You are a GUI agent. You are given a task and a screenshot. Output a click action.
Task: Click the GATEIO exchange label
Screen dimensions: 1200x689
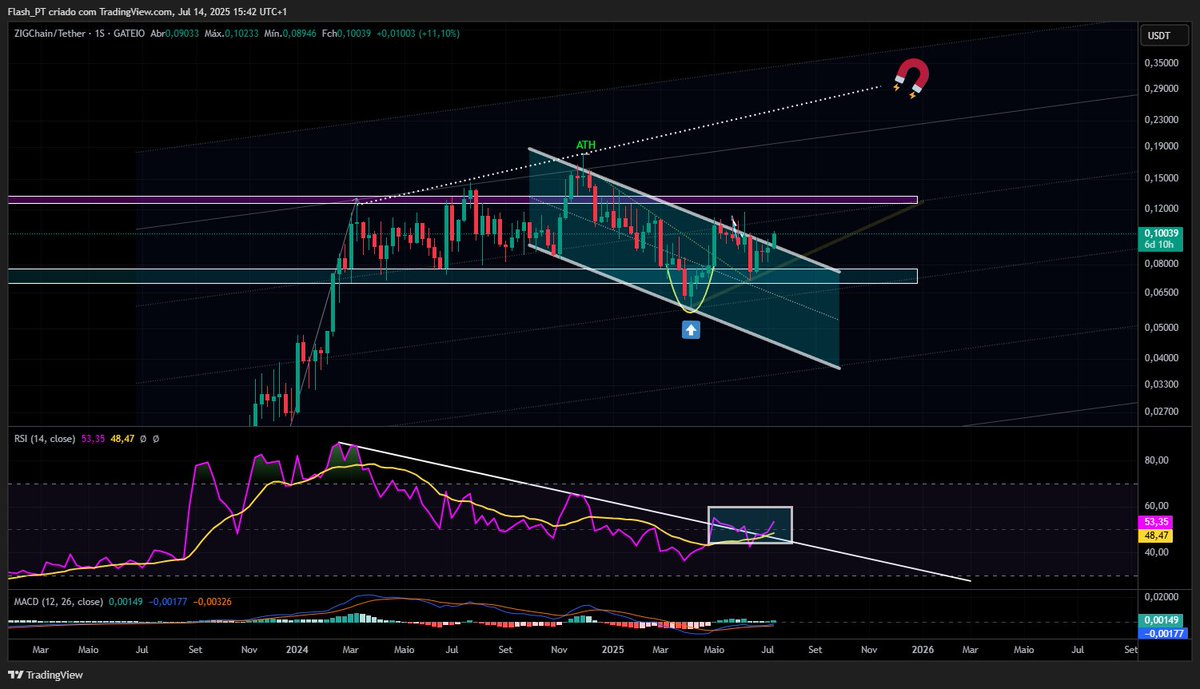coord(129,33)
